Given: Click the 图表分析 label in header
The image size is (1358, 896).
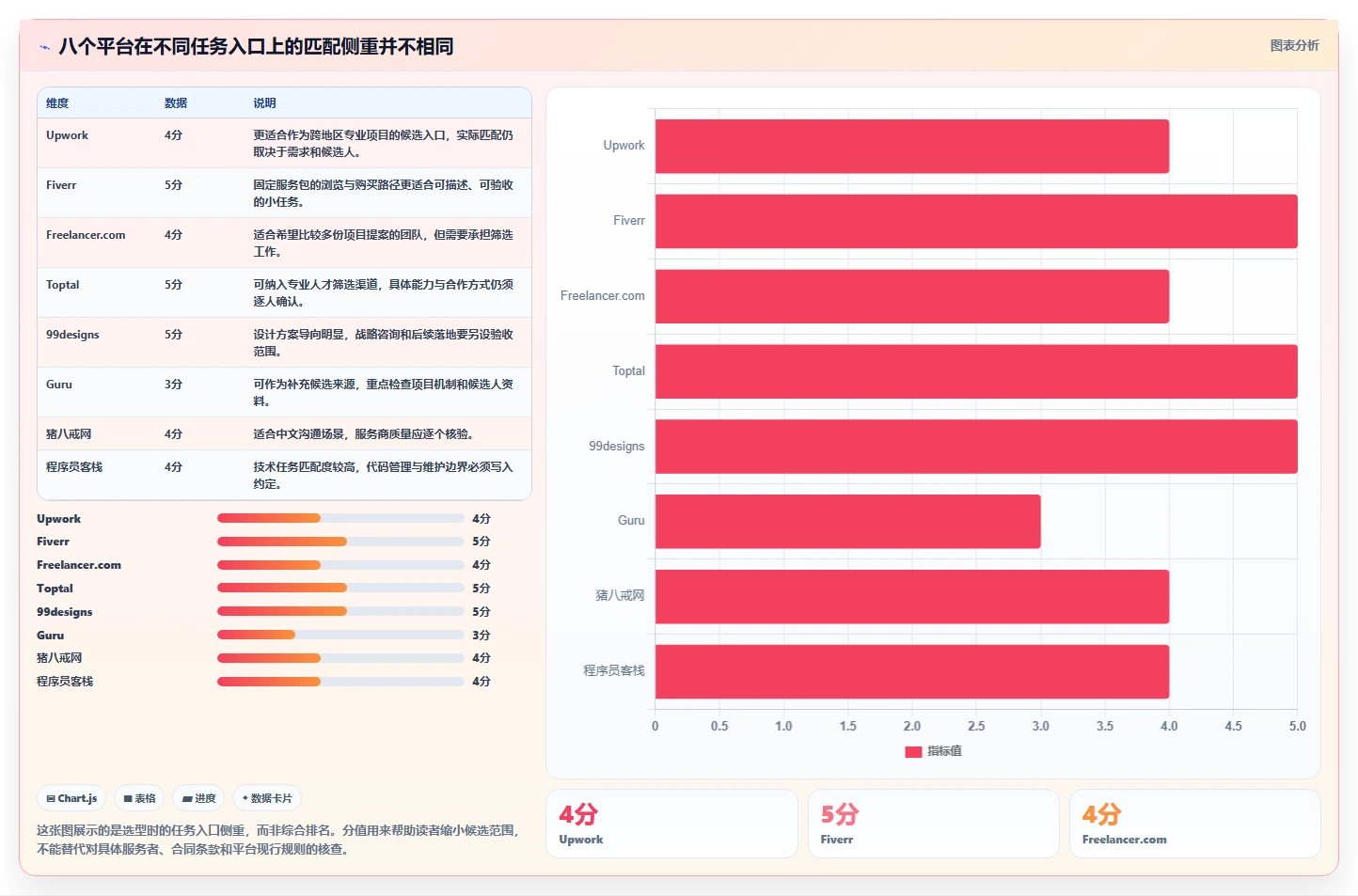Looking at the screenshot, I should point(1294,45).
